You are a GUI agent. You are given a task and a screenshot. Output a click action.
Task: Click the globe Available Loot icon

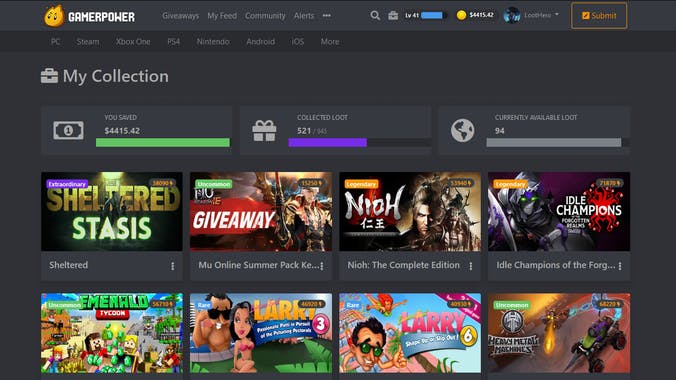click(463, 130)
